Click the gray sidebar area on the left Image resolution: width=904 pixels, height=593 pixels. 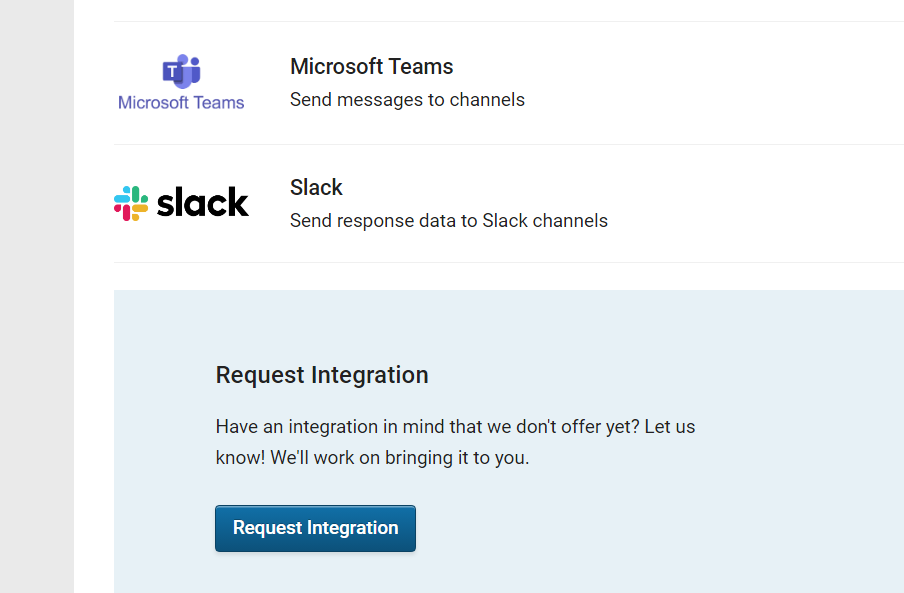coord(37,300)
